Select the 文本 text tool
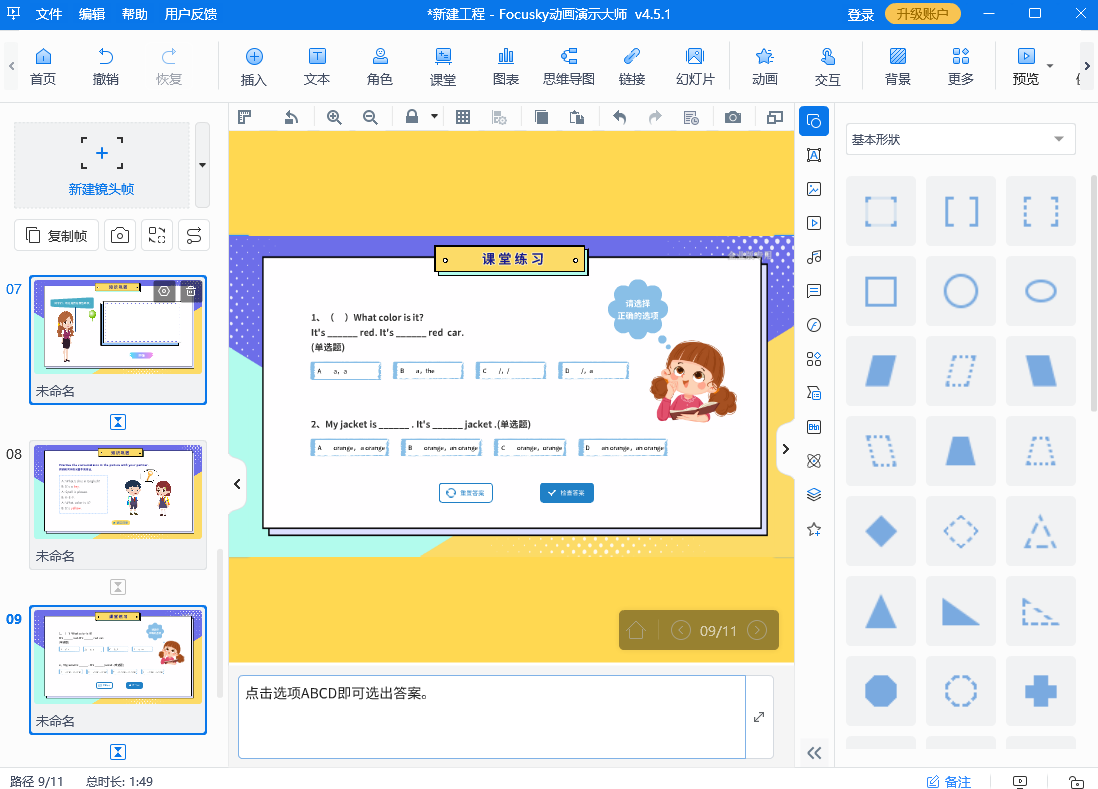The image size is (1098, 789). coord(317,66)
